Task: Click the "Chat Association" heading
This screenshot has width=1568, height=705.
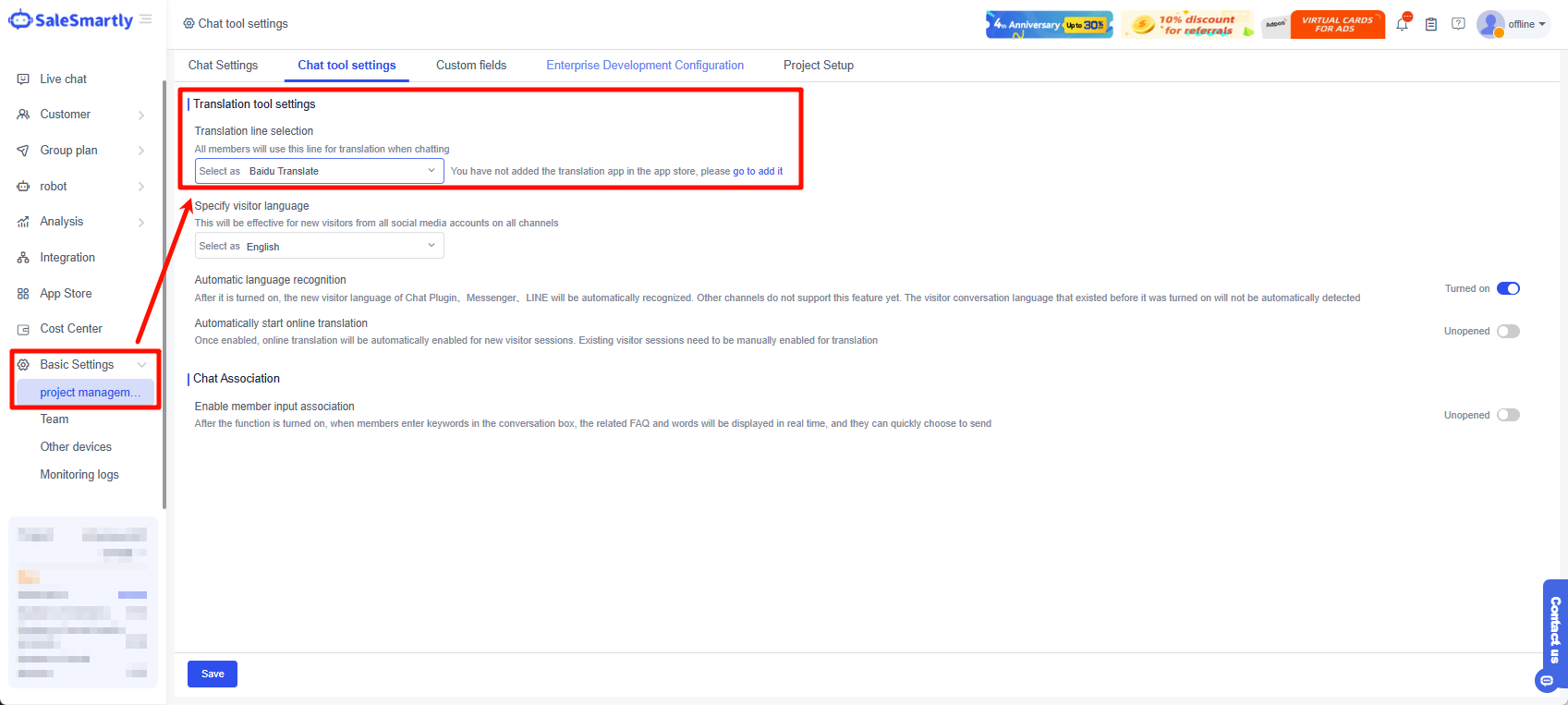Action: point(237,378)
